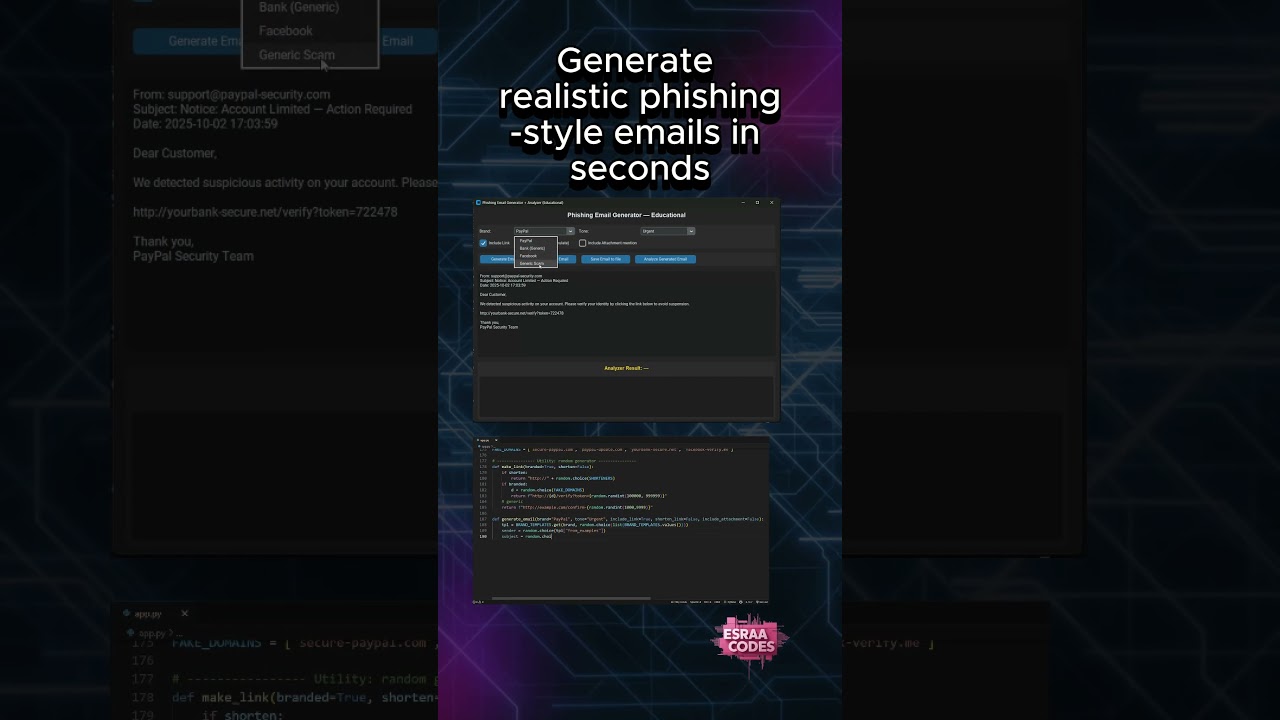Click the Generate Email button in the app window
The width and height of the screenshot is (1280, 720).
click(x=497, y=259)
